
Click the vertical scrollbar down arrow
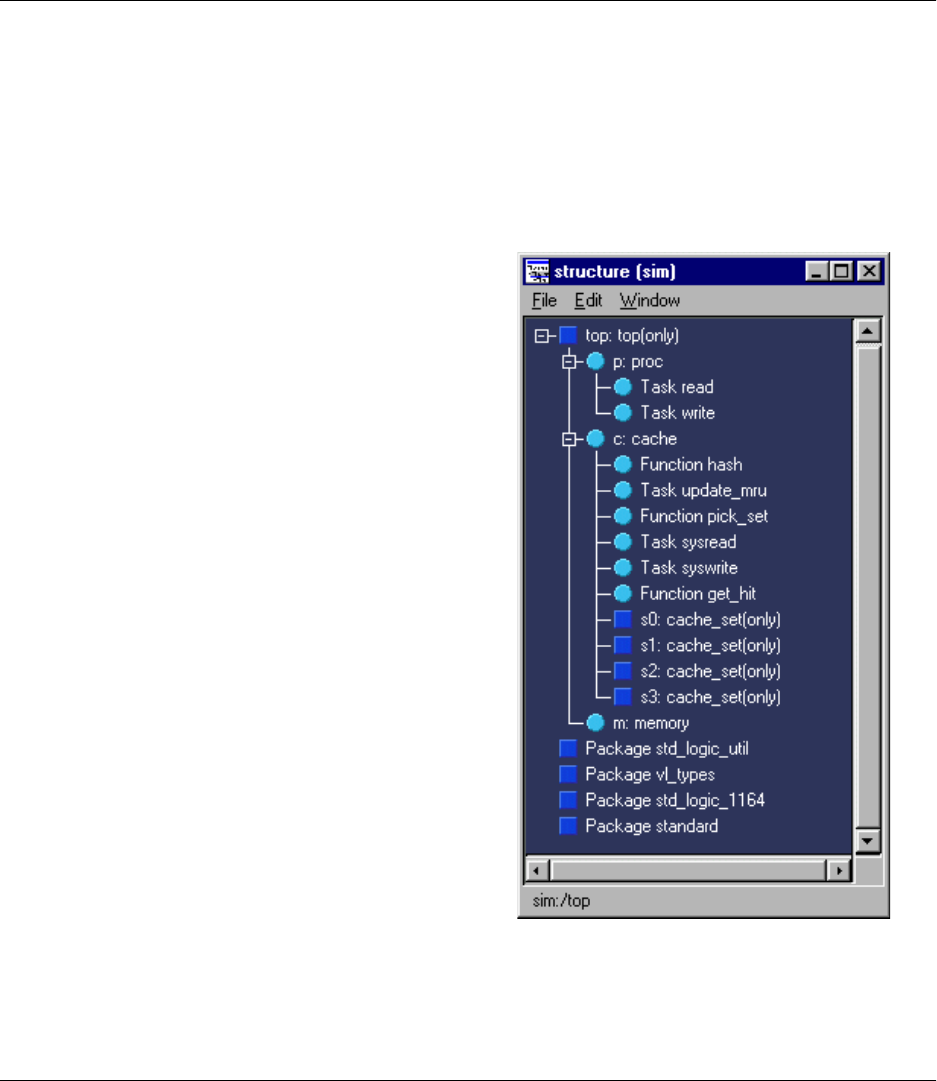(x=867, y=841)
